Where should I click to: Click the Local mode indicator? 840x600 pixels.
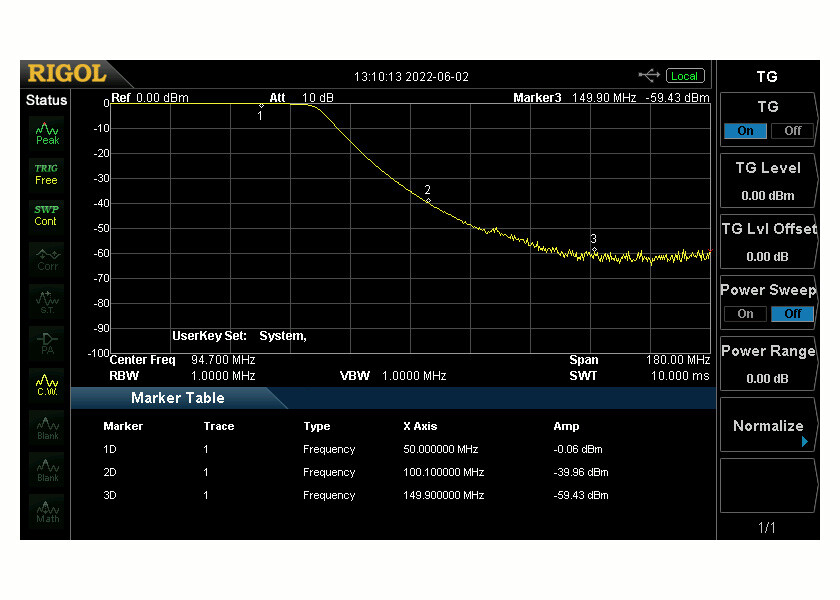(x=684, y=75)
